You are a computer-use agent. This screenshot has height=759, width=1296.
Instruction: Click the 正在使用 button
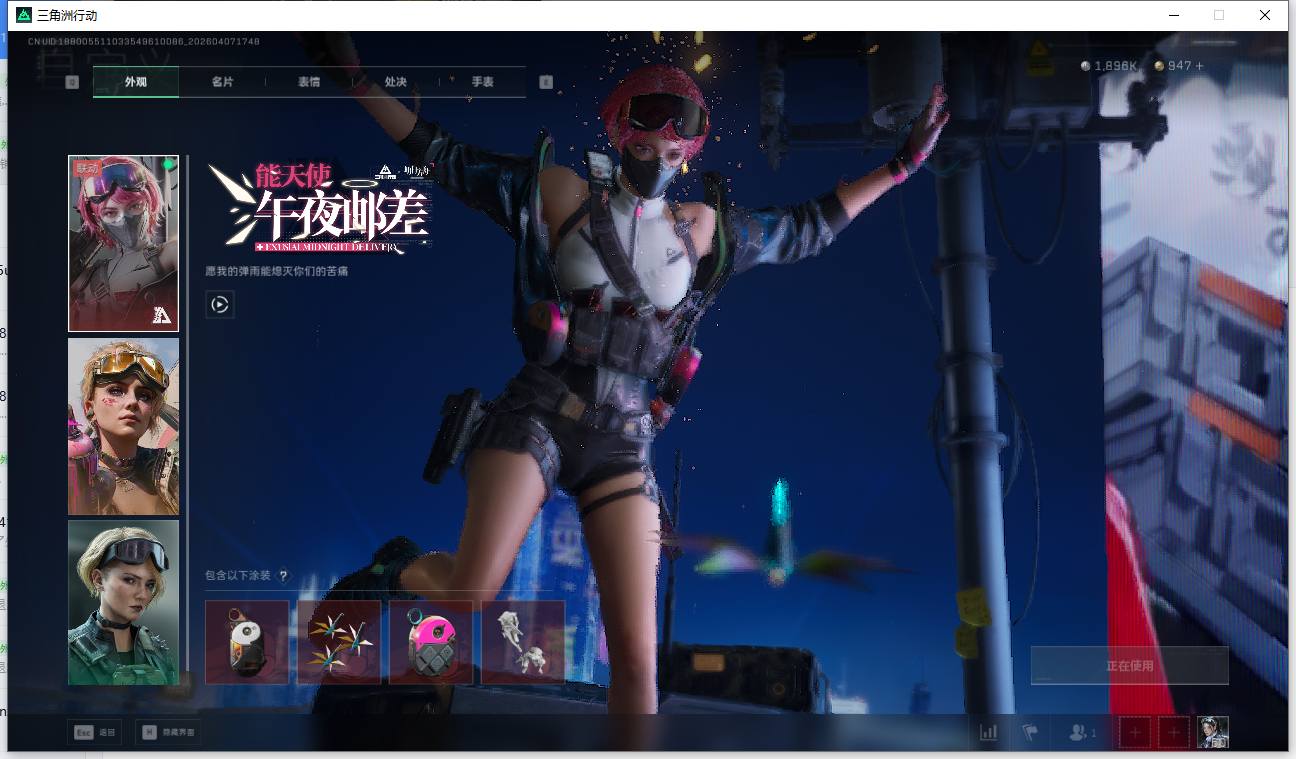click(x=1129, y=666)
